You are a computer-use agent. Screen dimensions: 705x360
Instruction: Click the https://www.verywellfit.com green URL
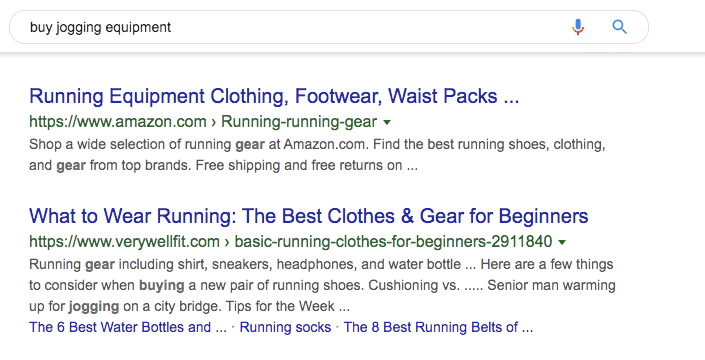124,242
